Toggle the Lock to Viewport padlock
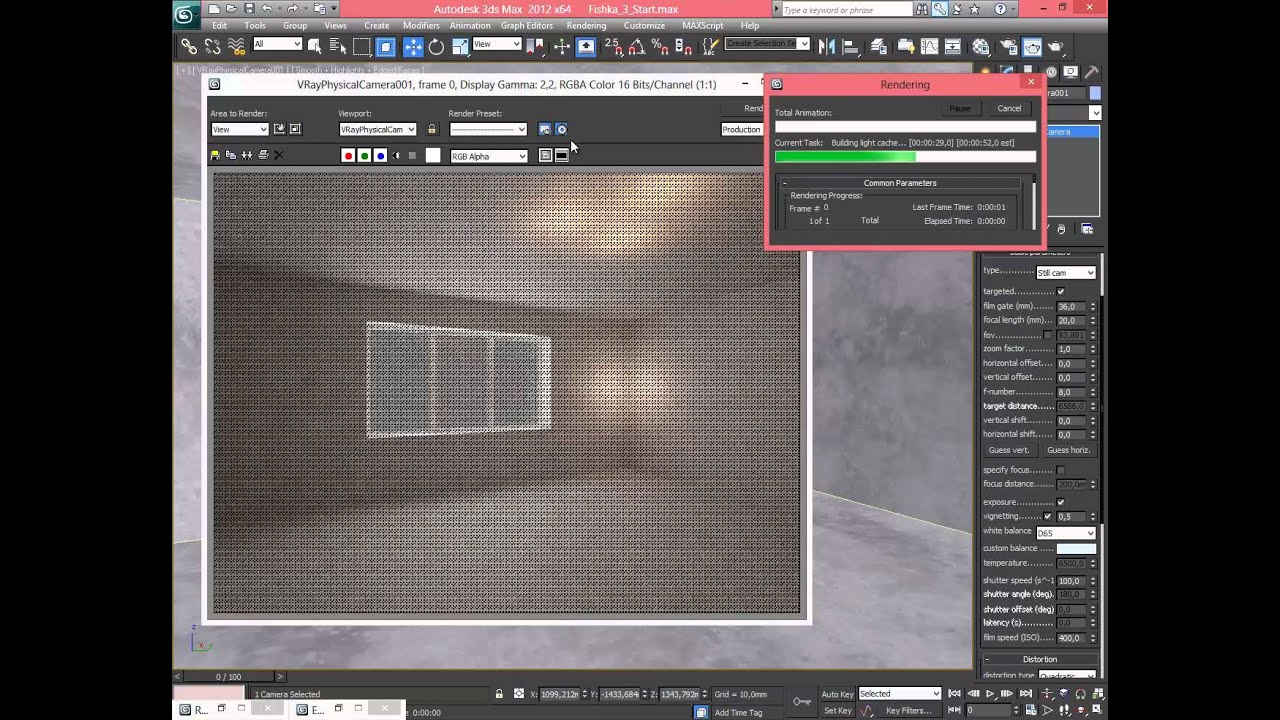 point(432,129)
